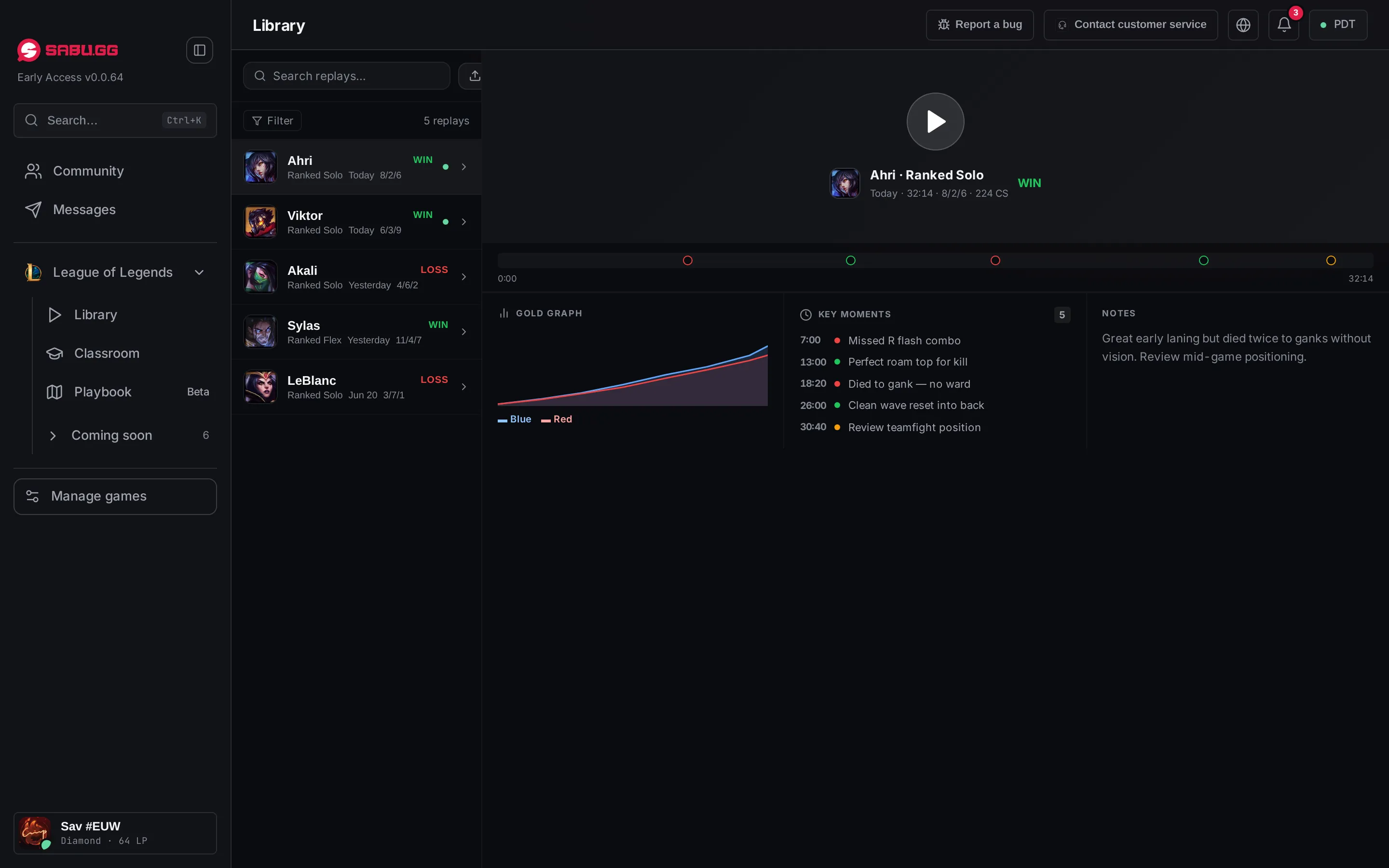Open the Playbook Beta section

tap(128, 392)
